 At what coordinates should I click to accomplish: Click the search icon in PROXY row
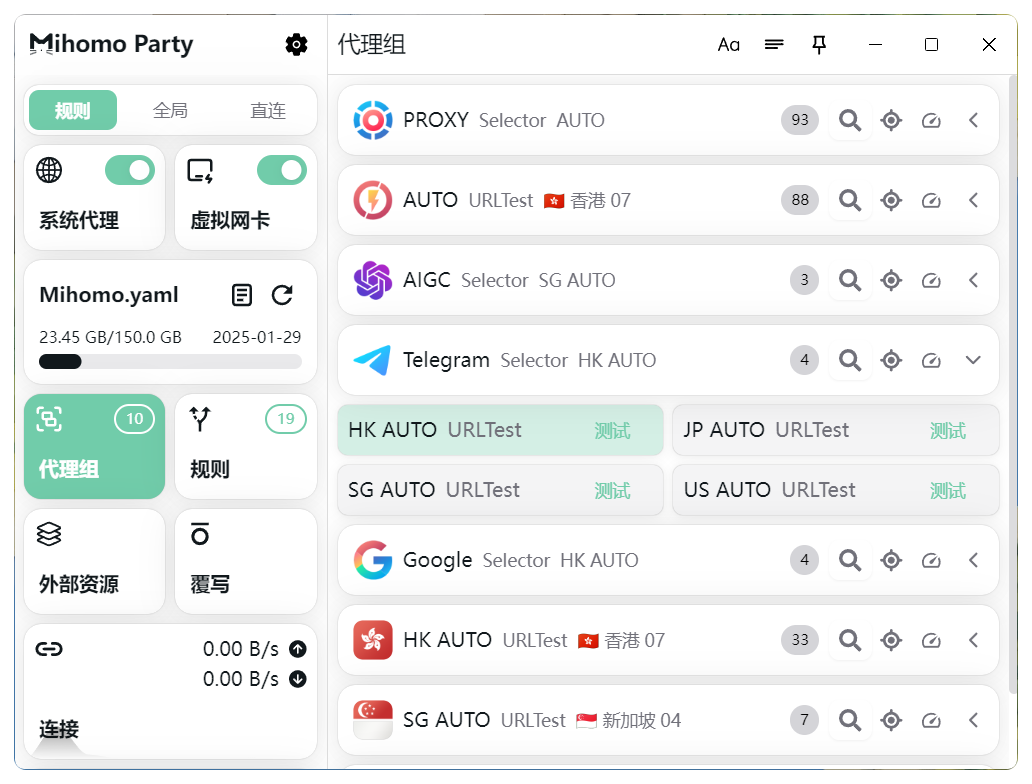850,120
